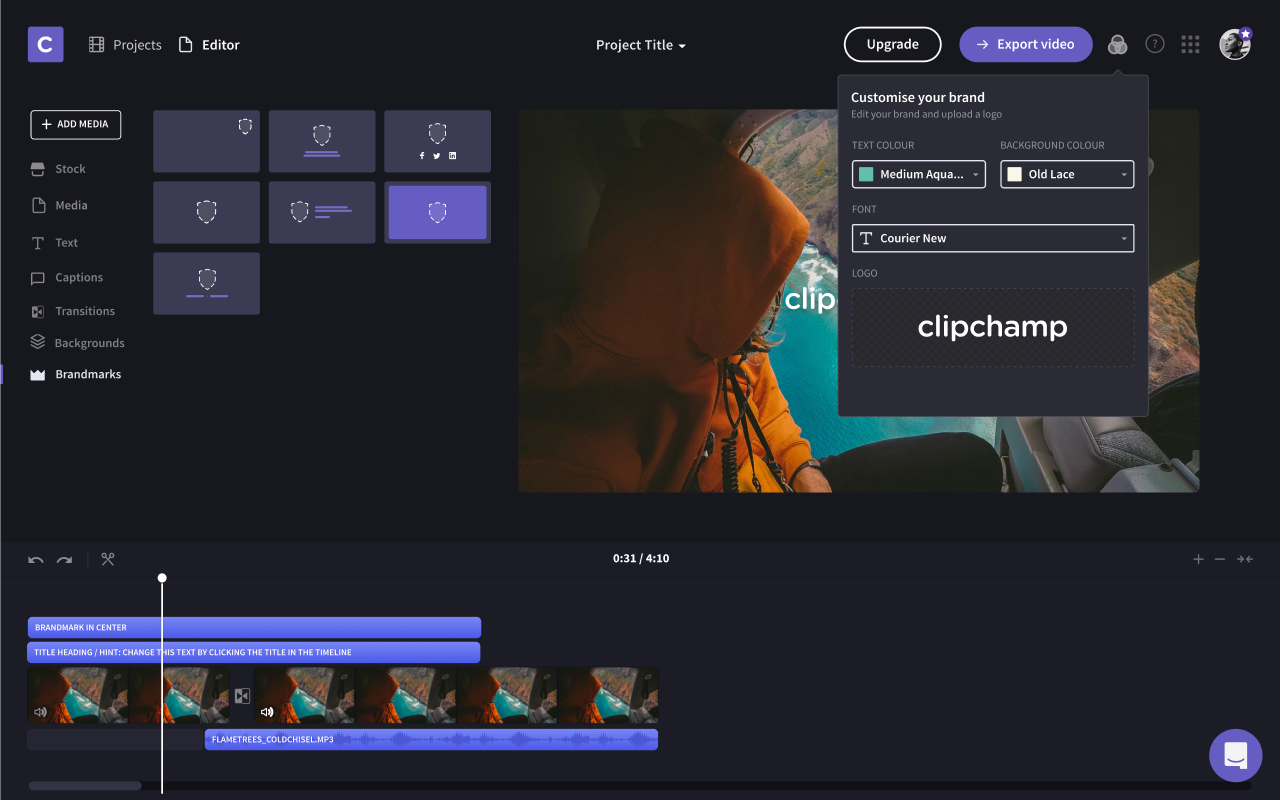
Task: Open the user profile avatar
Action: click(x=1235, y=44)
